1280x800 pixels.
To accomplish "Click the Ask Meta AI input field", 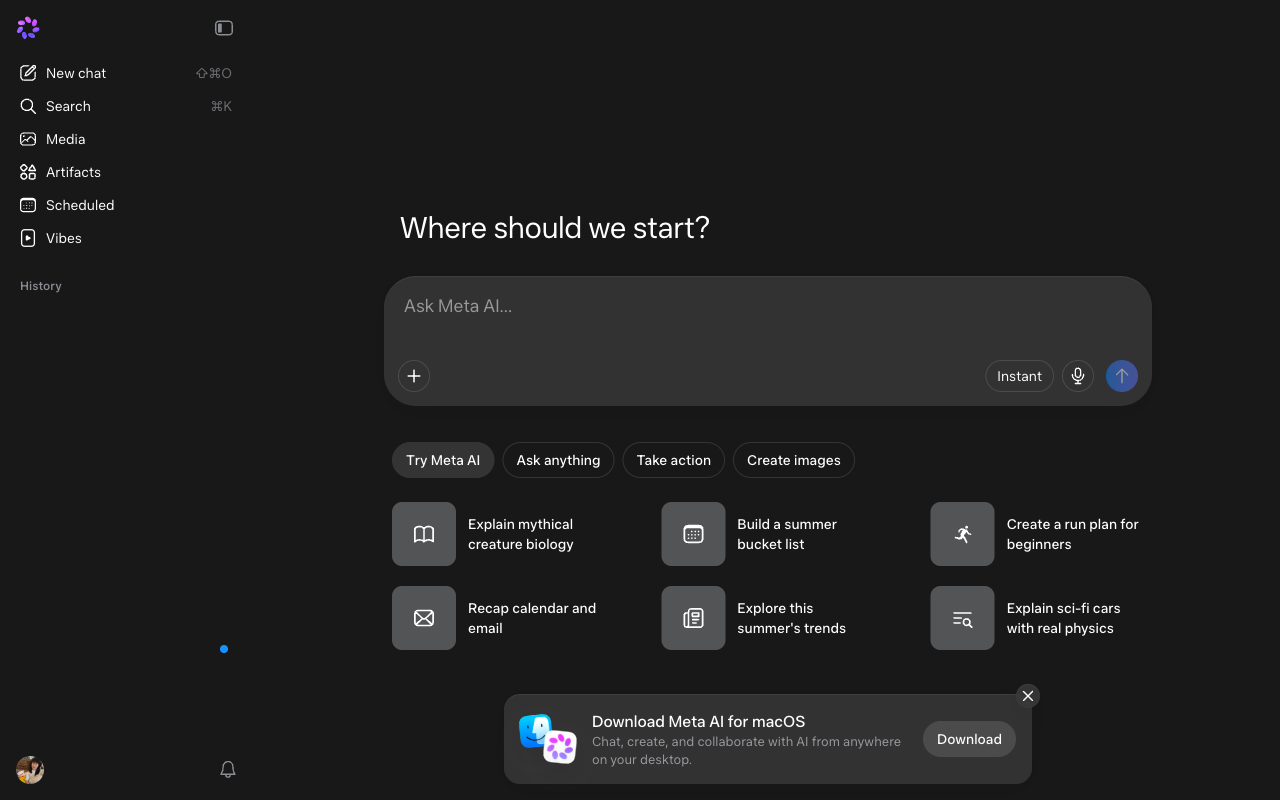I will pos(767,306).
